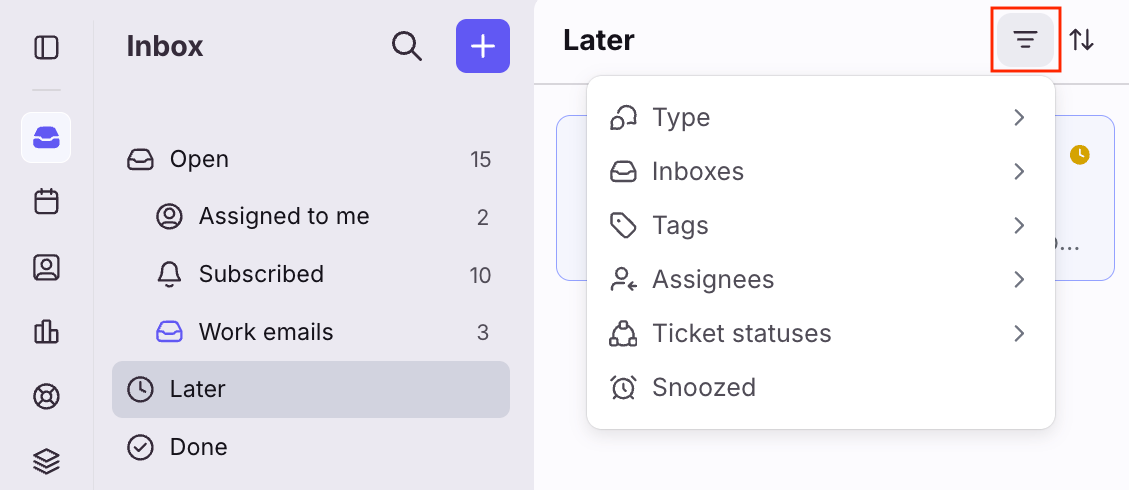
Task: Click the purple plus compose button
Action: 483,46
